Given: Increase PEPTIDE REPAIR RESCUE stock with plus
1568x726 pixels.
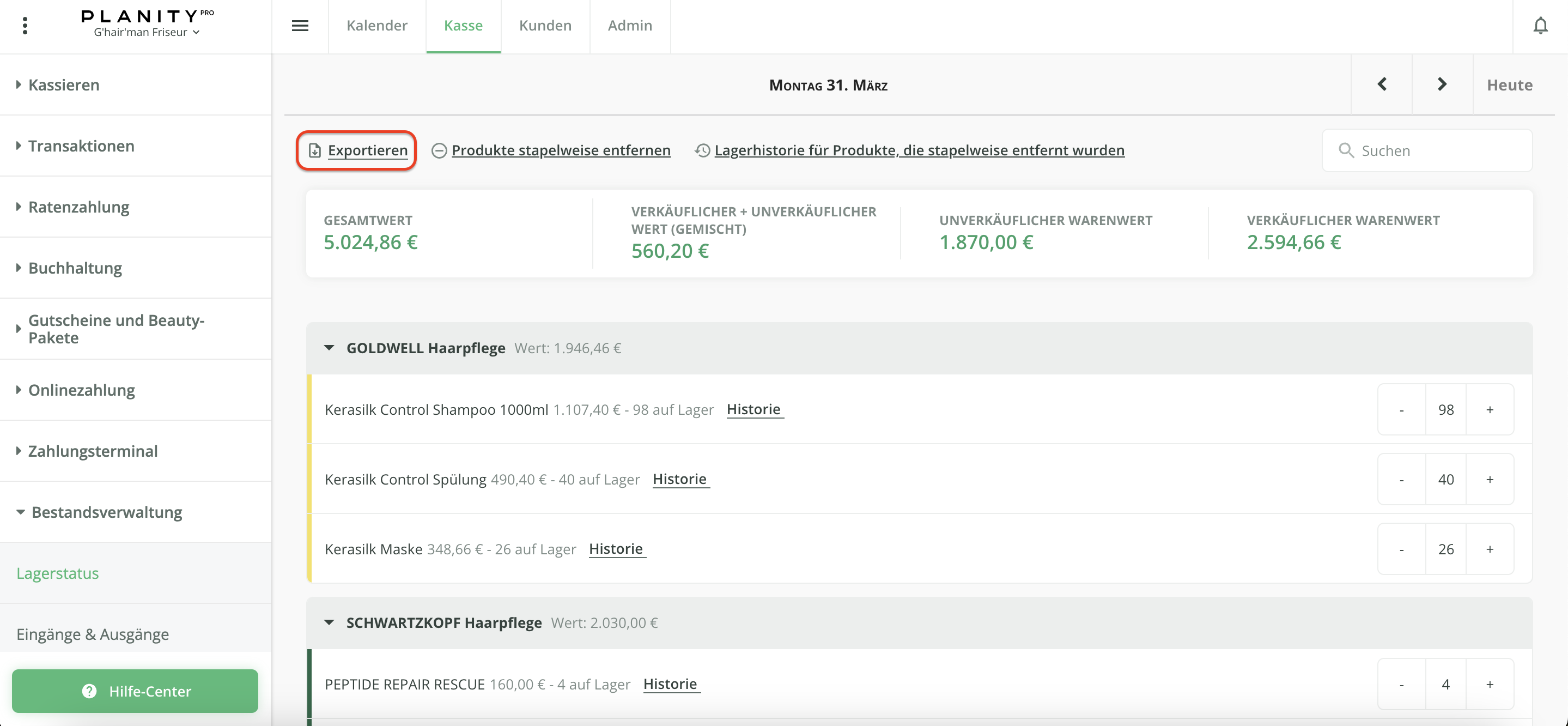Looking at the screenshot, I should point(1490,685).
